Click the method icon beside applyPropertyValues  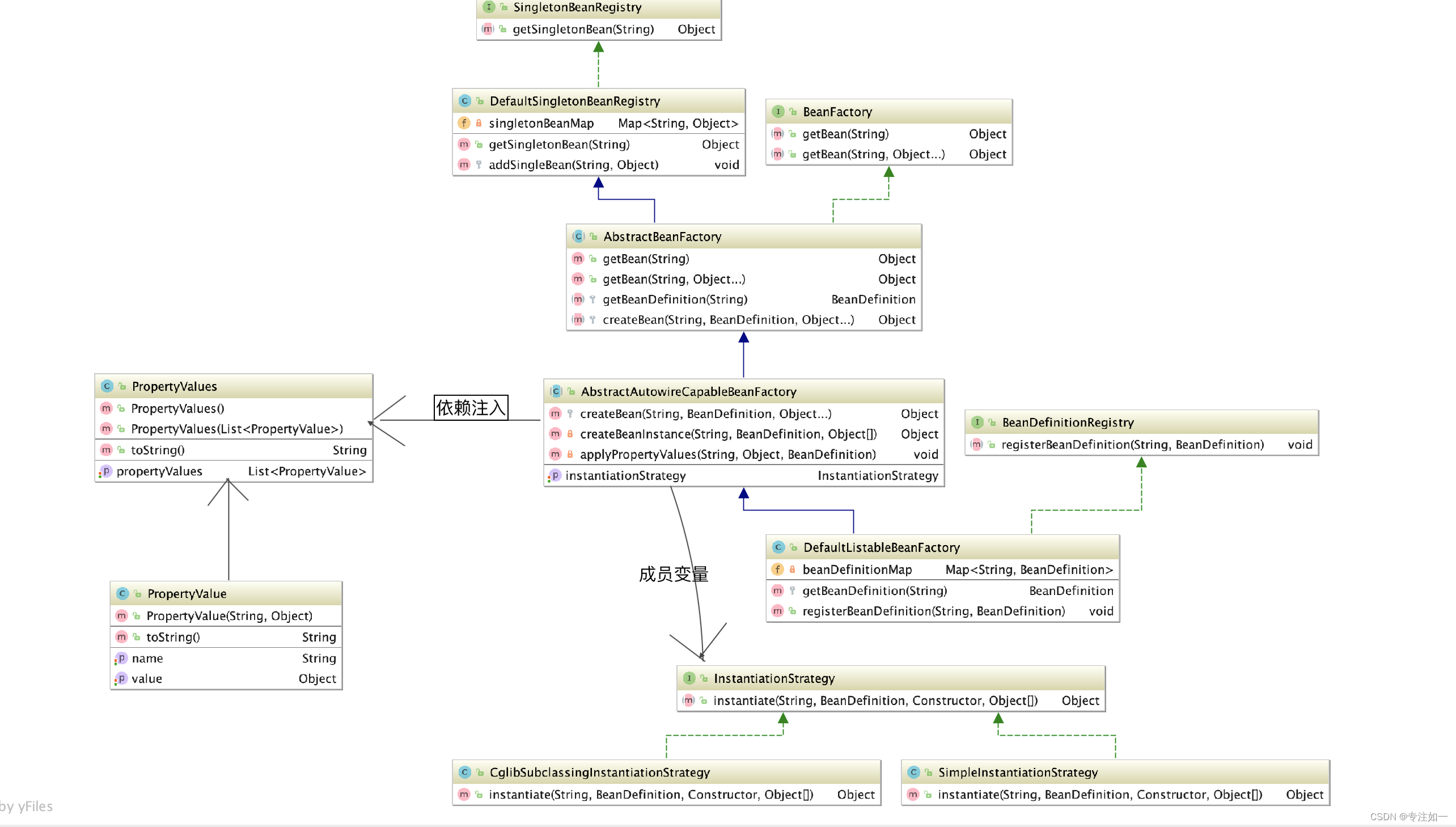555,454
